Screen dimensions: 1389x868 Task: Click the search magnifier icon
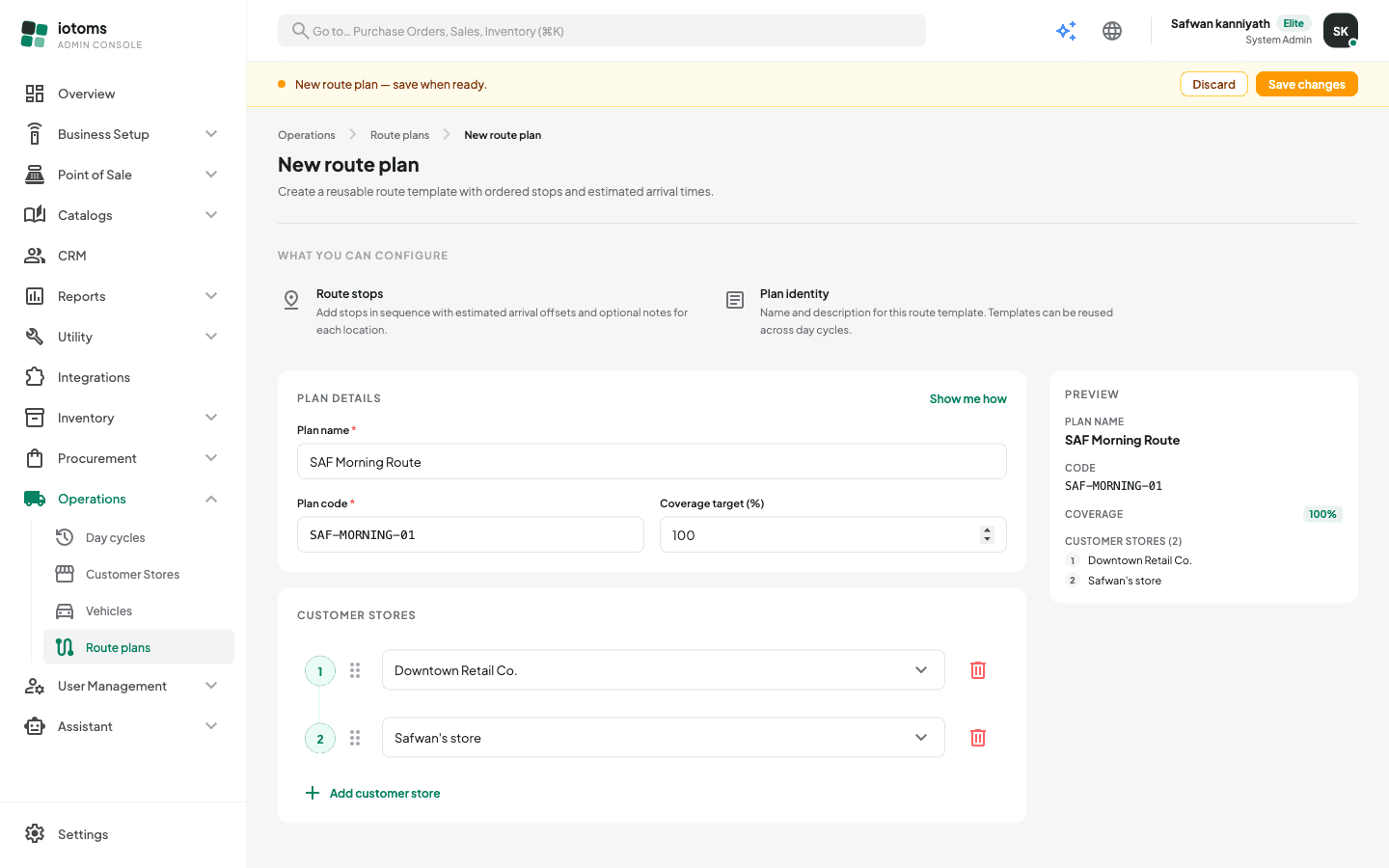(300, 31)
